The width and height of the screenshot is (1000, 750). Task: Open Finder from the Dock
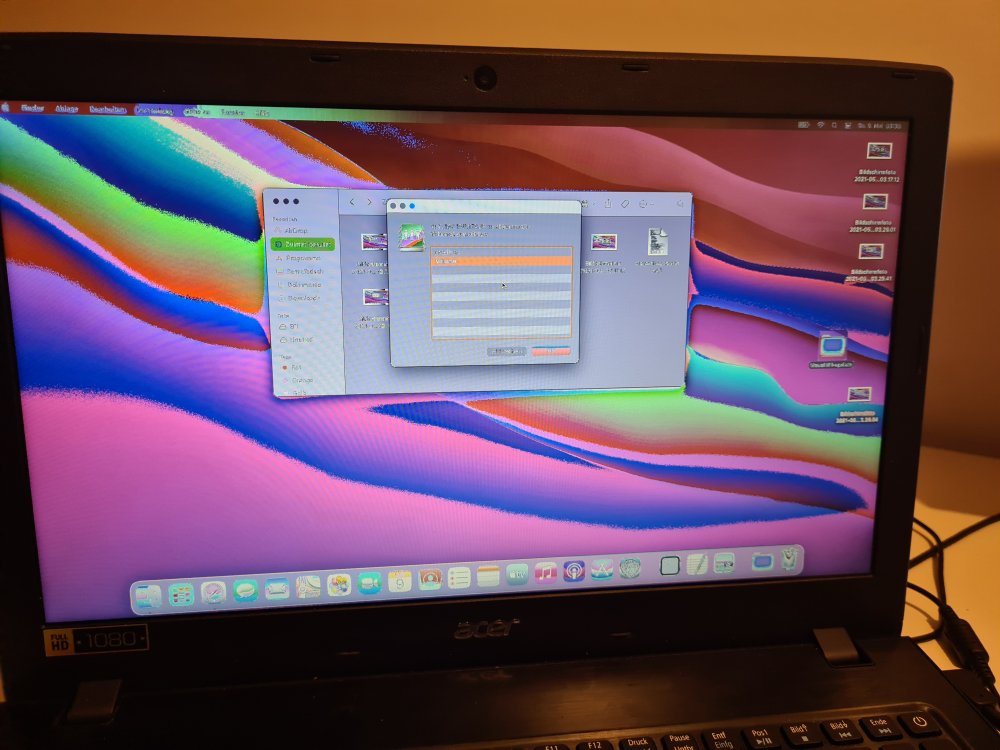coord(149,597)
